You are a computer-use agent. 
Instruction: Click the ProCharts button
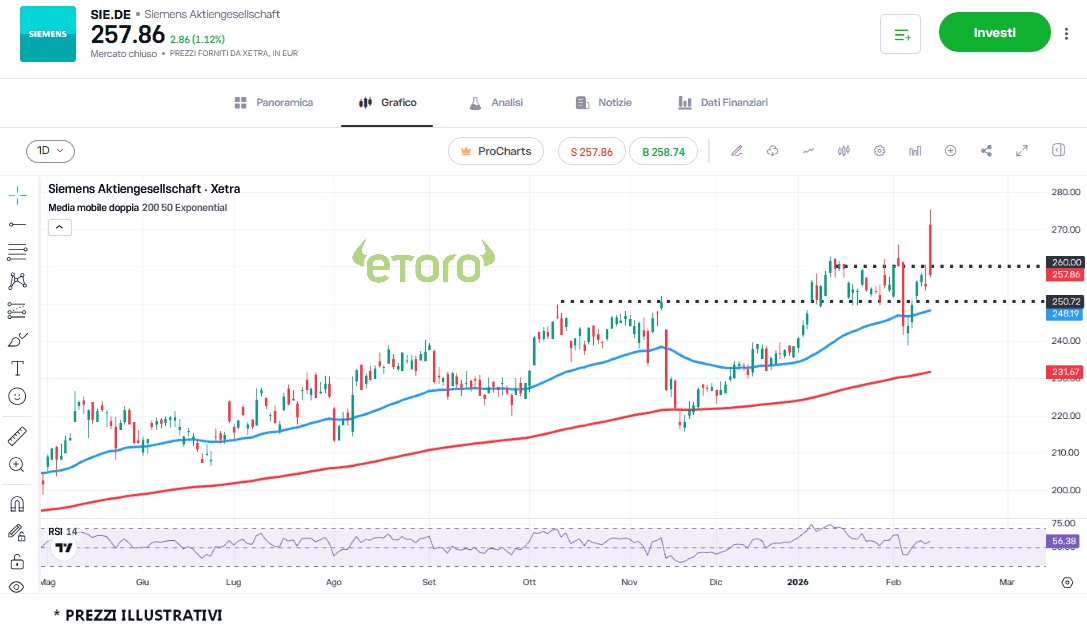[x=496, y=151]
